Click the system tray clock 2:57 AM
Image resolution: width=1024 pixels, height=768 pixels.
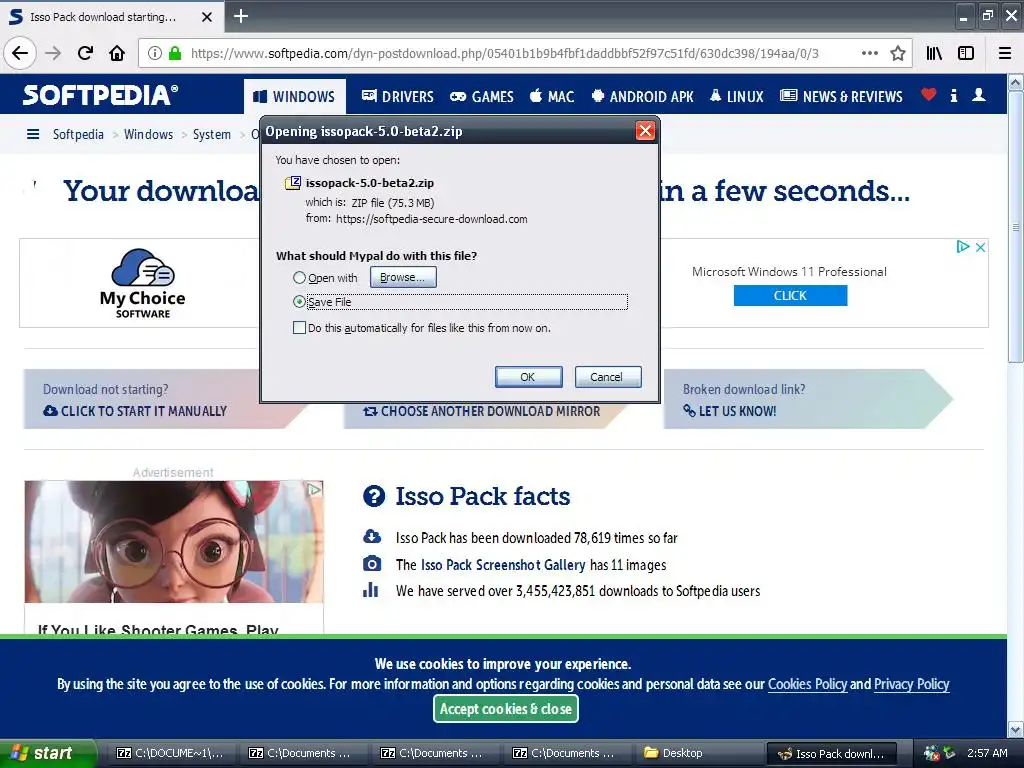pyautogui.click(x=987, y=753)
